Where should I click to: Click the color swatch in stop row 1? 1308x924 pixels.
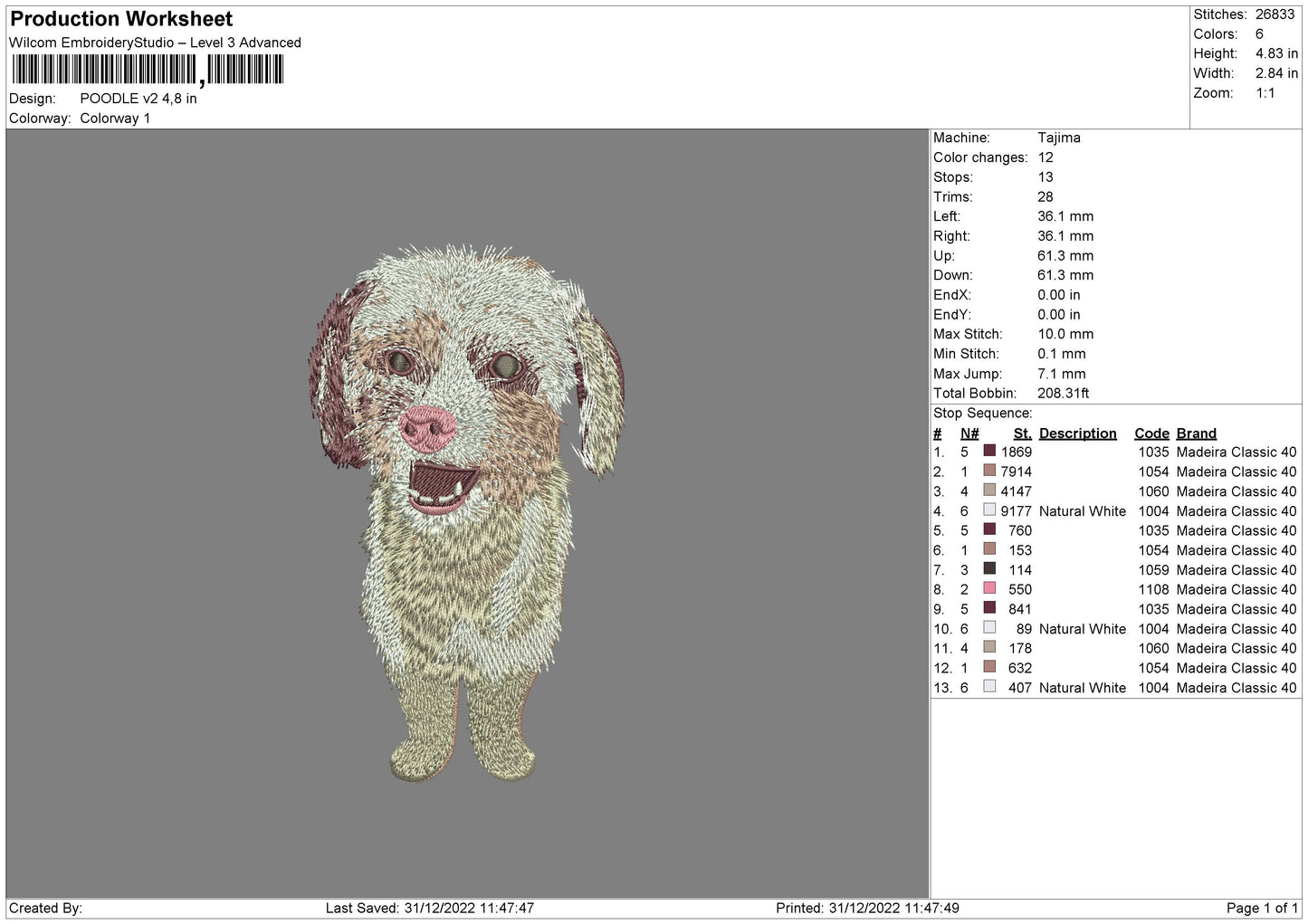click(x=989, y=451)
